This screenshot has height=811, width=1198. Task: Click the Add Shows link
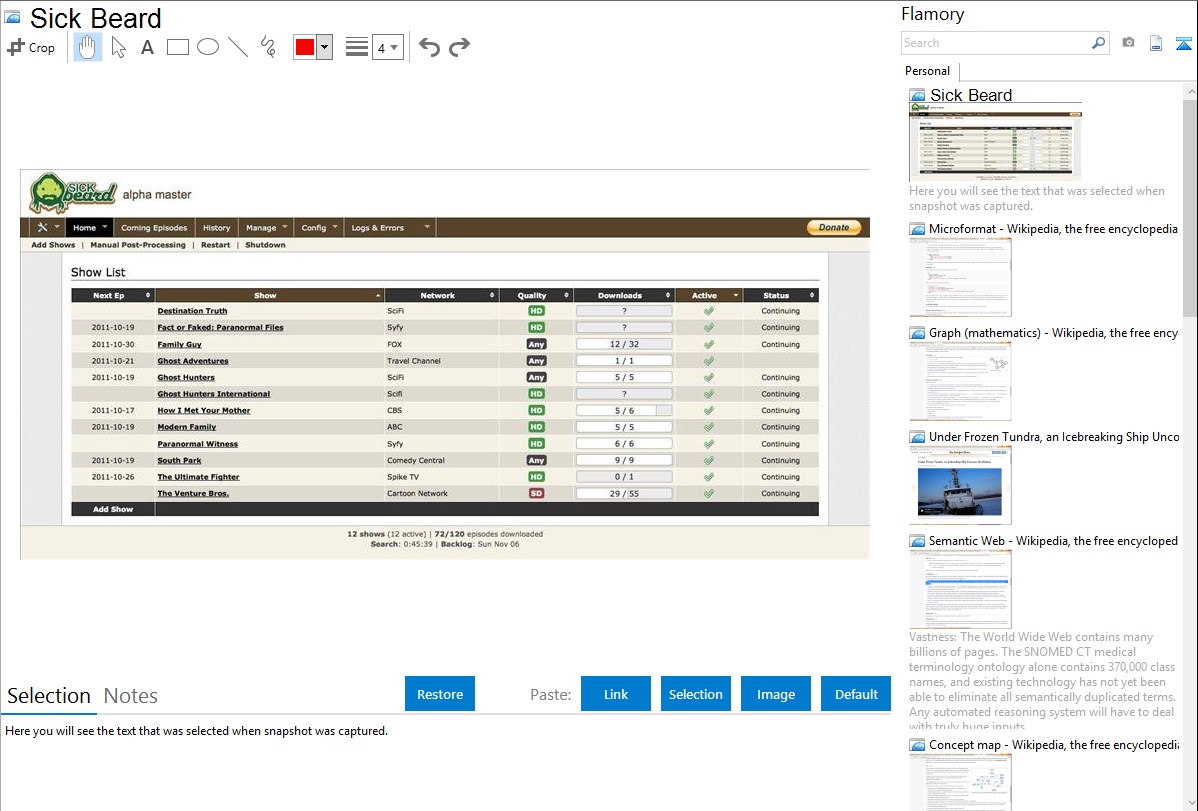pyautogui.click(x=53, y=245)
